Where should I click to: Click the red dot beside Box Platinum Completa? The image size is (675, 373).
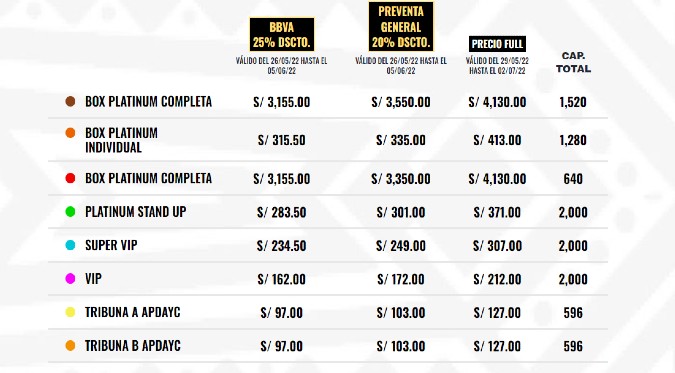pos(70,178)
